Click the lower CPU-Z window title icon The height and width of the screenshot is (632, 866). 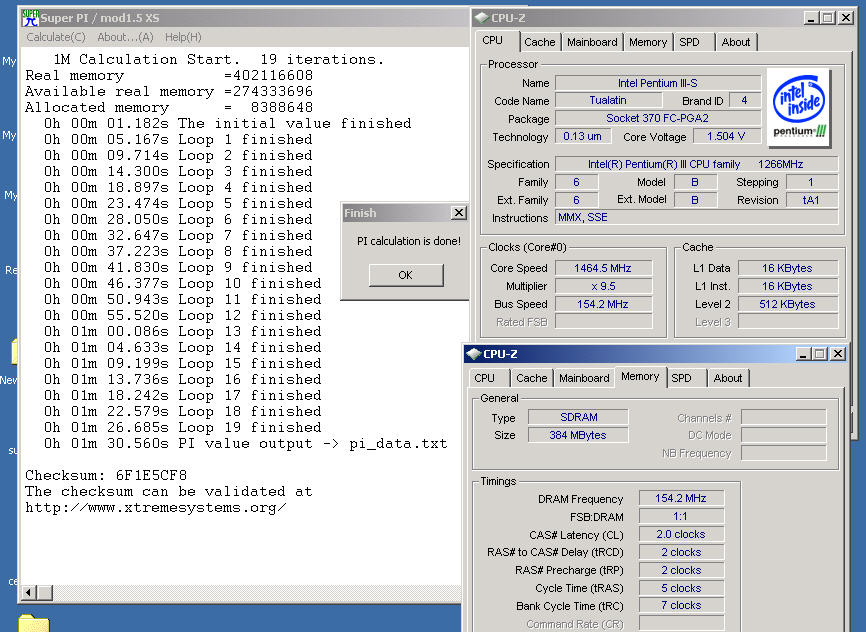(473, 354)
